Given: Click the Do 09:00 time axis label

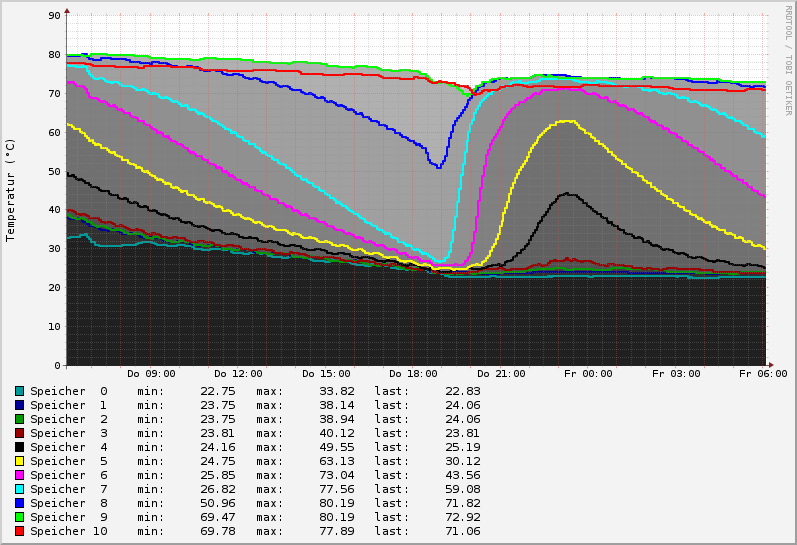Looking at the screenshot, I should click(x=151, y=374).
